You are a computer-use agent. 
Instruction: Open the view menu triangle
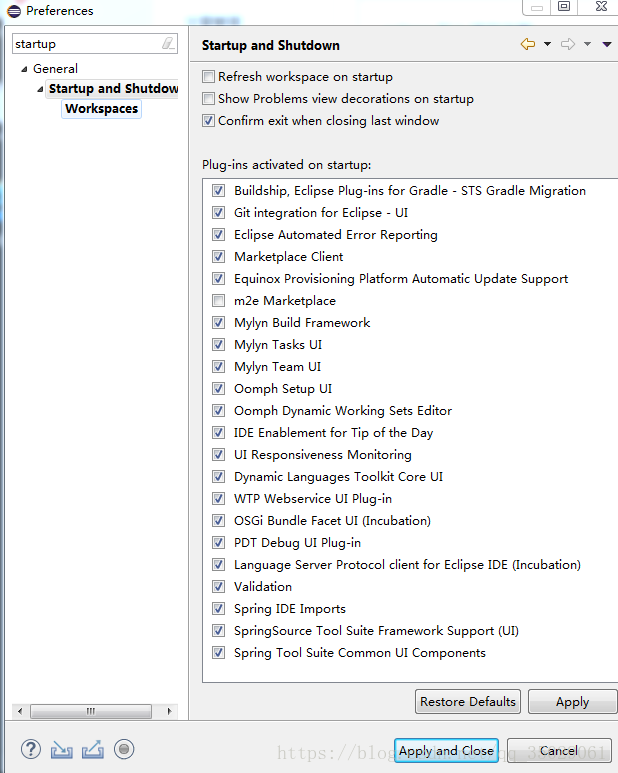click(x=607, y=44)
